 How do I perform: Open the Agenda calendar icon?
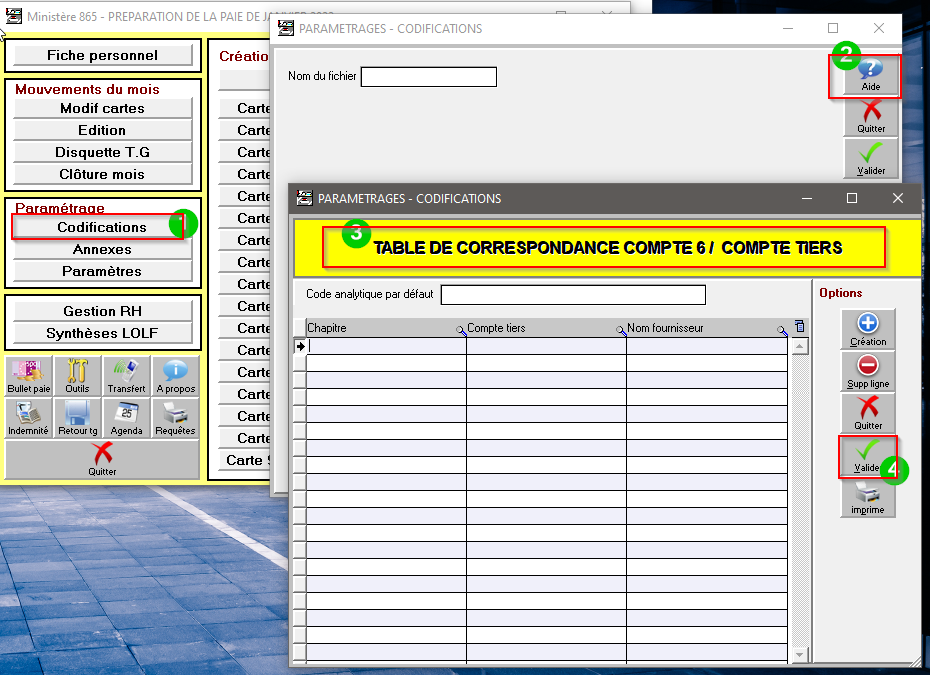point(126,418)
